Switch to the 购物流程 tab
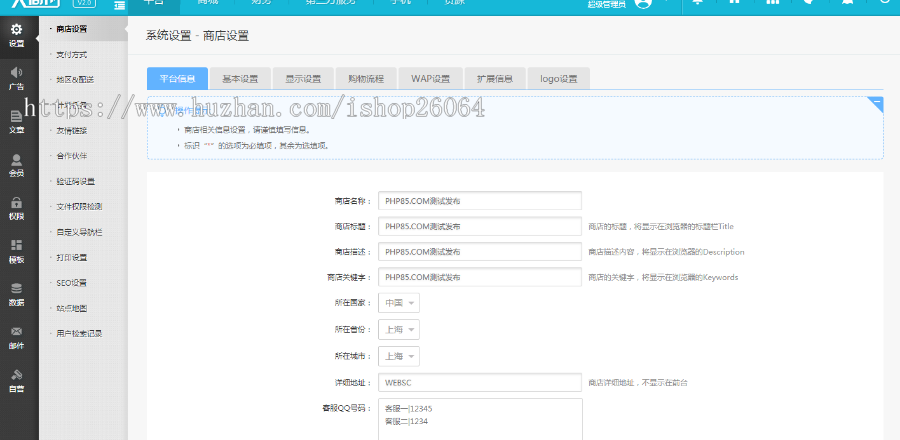Image resolution: width=900 pixels, height=440 pixels. (x=366, y=79)
